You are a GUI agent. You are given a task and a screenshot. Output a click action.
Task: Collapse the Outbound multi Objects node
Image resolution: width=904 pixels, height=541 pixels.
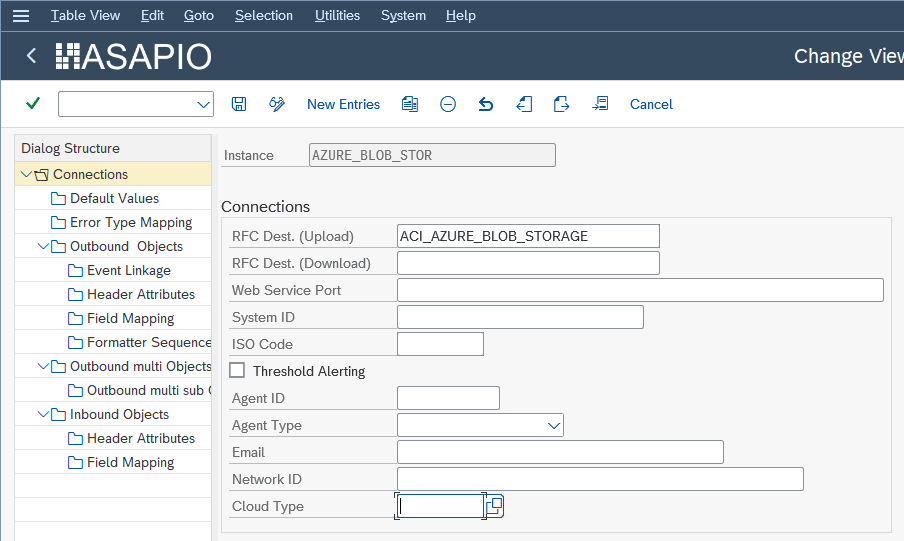[43, 366]
